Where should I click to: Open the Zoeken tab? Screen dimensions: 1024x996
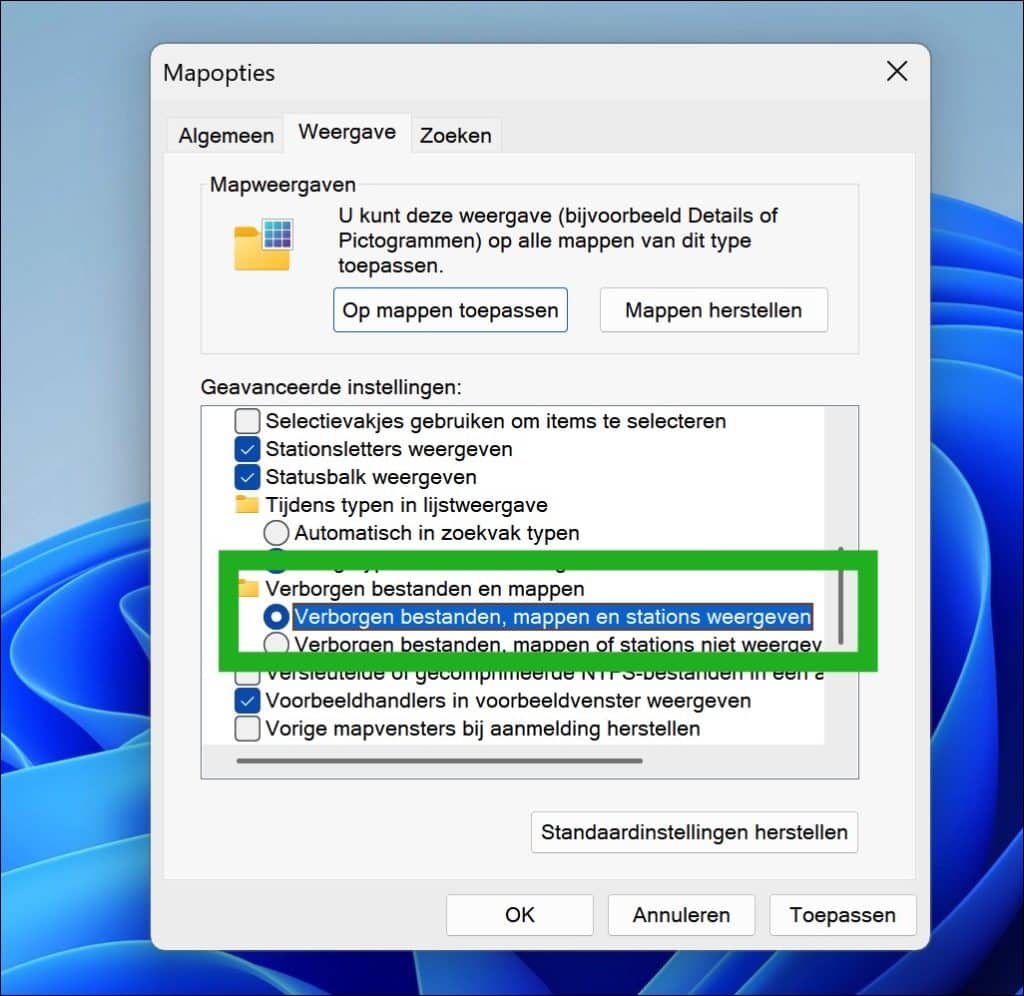pos(455,136)
